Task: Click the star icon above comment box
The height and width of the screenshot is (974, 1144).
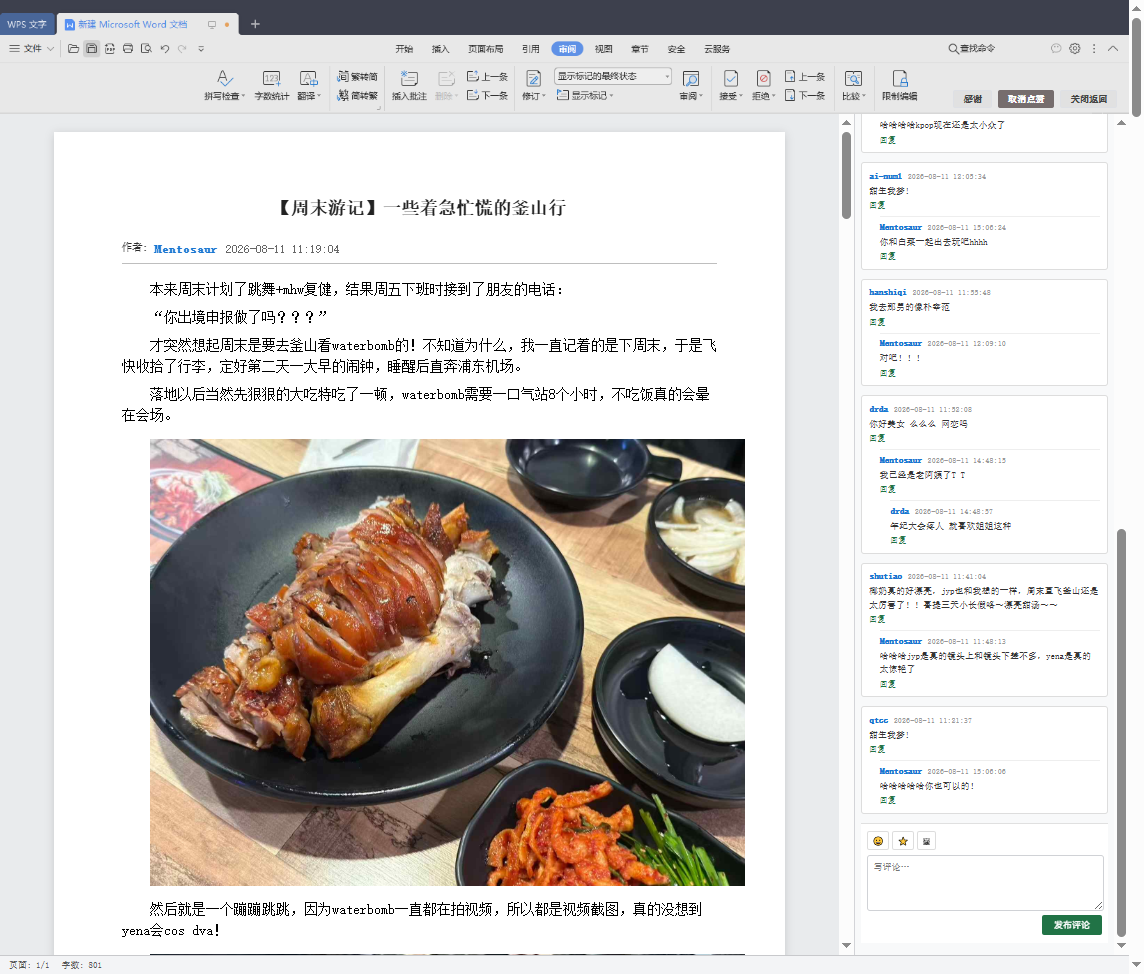Action: point(903,840)
